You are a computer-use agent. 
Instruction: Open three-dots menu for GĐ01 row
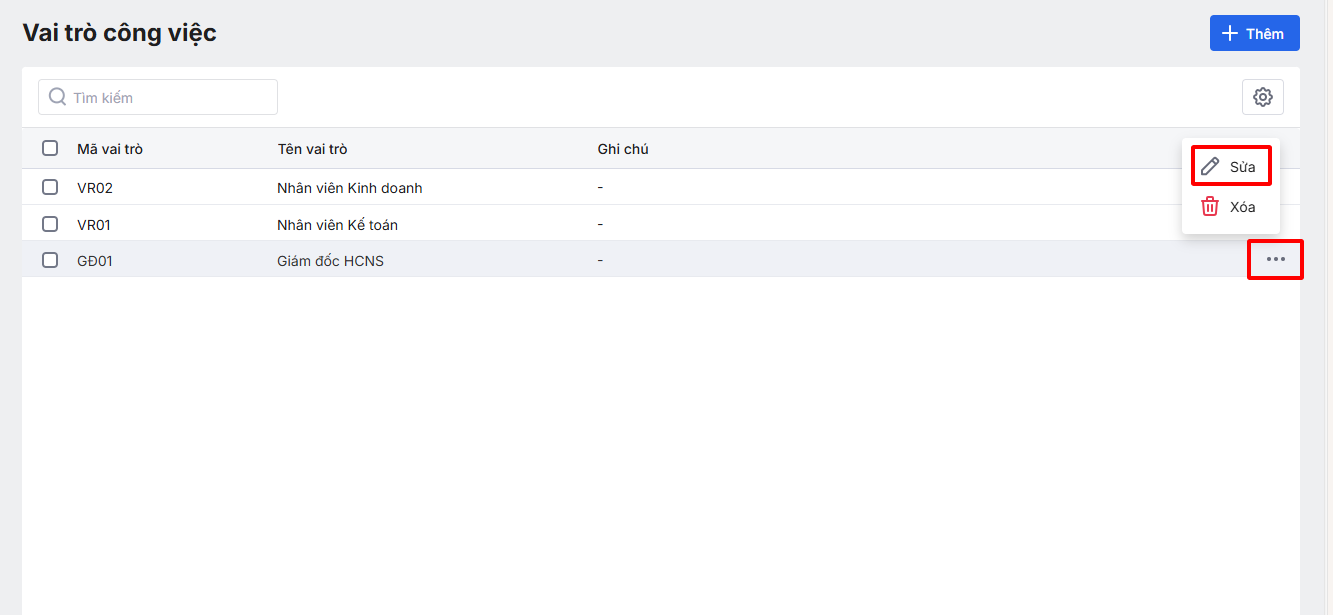[1276, 260]
